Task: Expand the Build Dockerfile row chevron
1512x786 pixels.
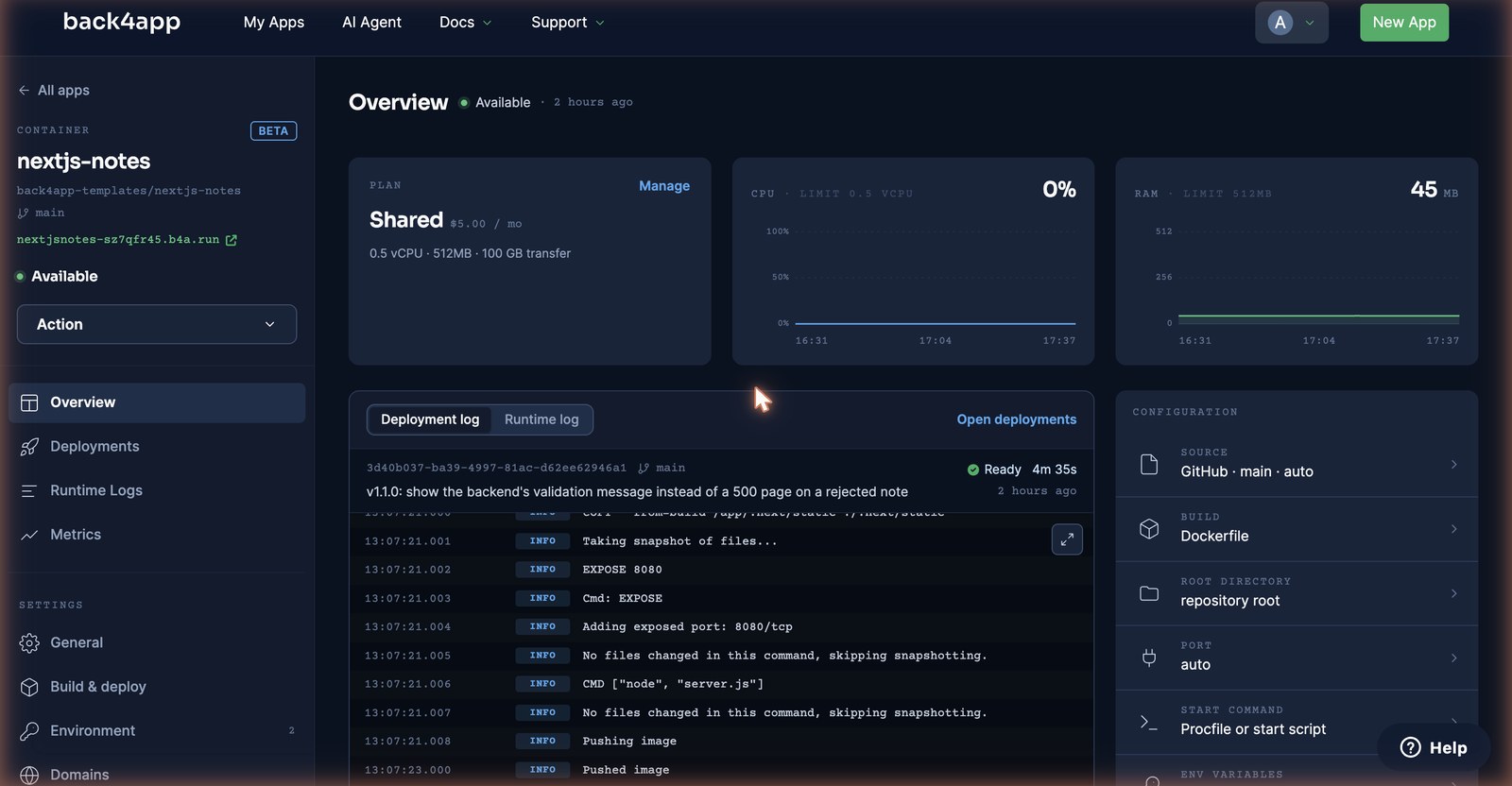Action: pyautogui.click(x=1453, y=528)
